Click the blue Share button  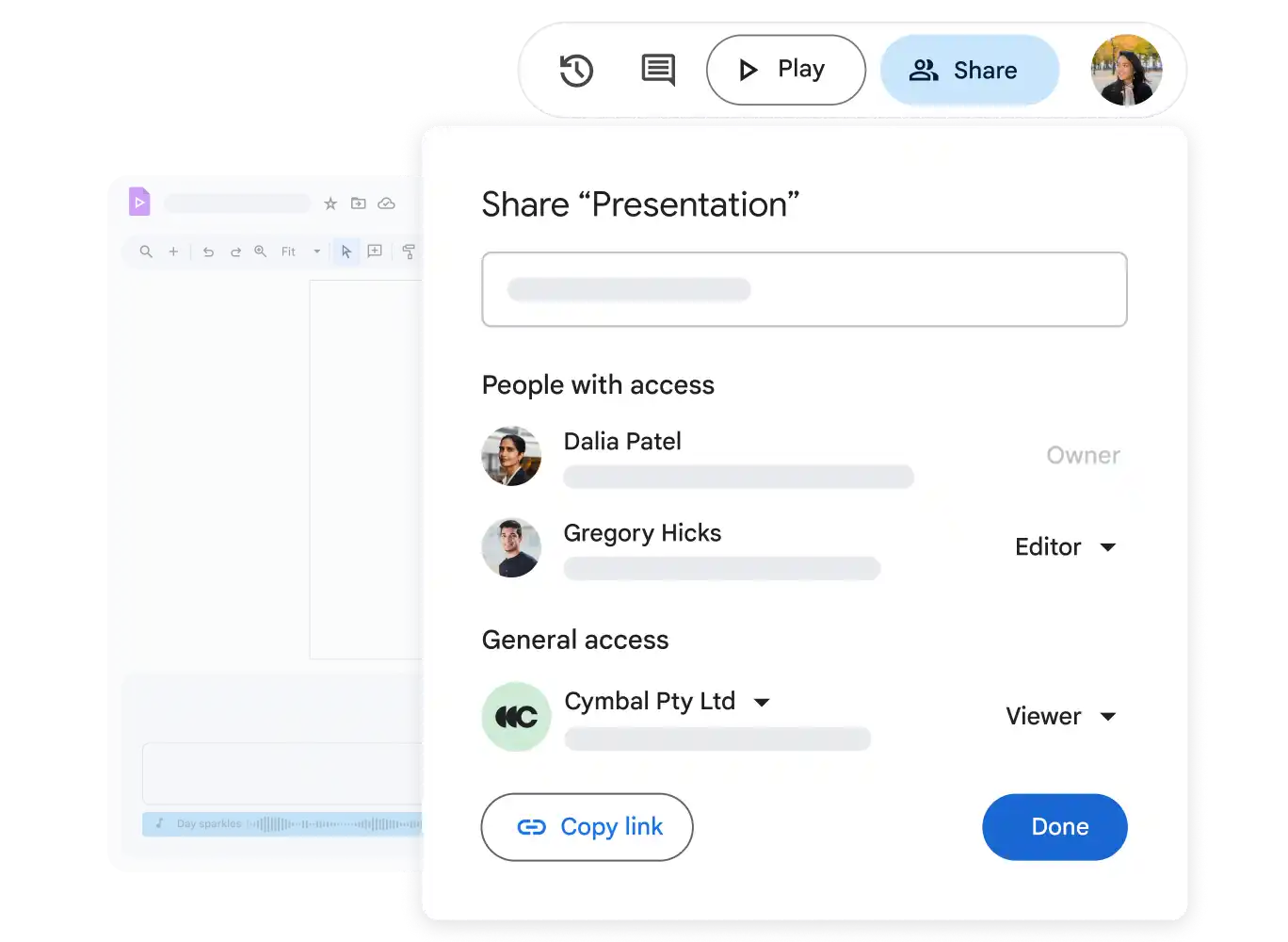point(969,71)
